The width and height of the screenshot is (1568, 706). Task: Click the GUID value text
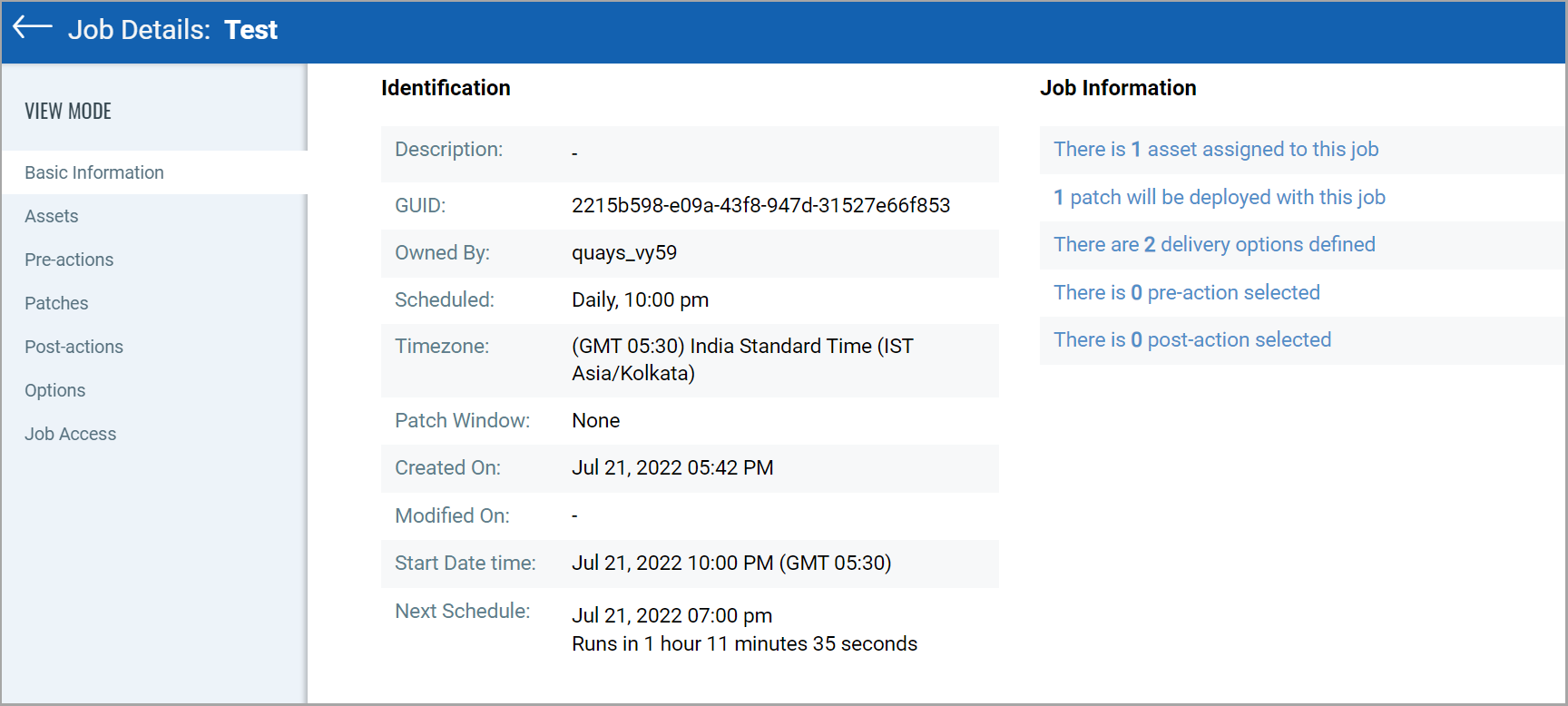tap(760, 206)
